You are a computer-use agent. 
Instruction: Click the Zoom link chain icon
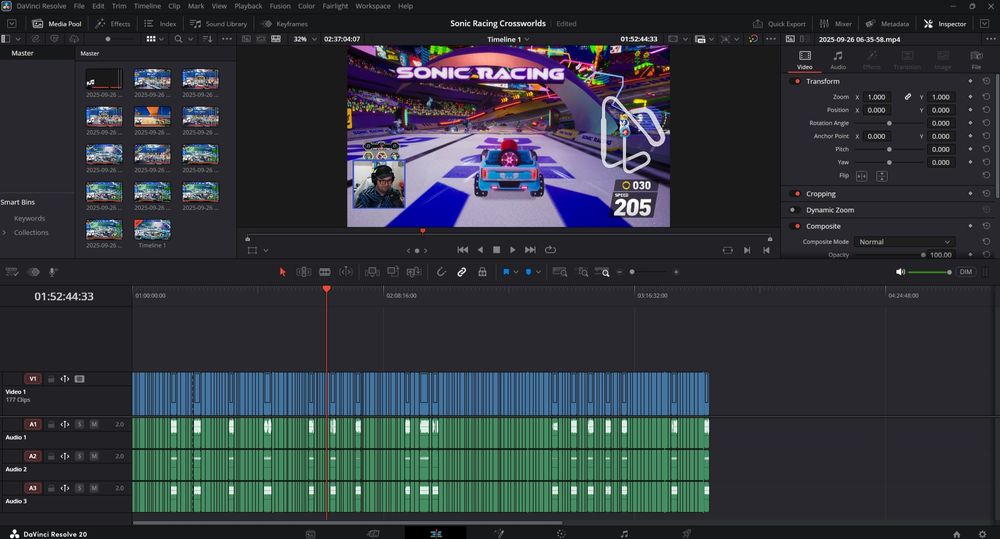tap(908, 97)
